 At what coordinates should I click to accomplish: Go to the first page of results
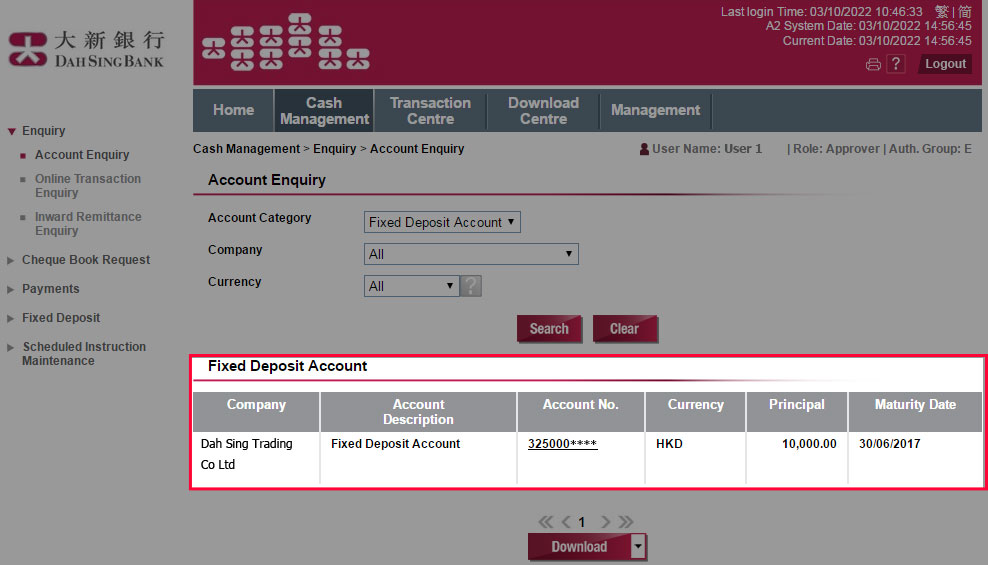(546, 522)
